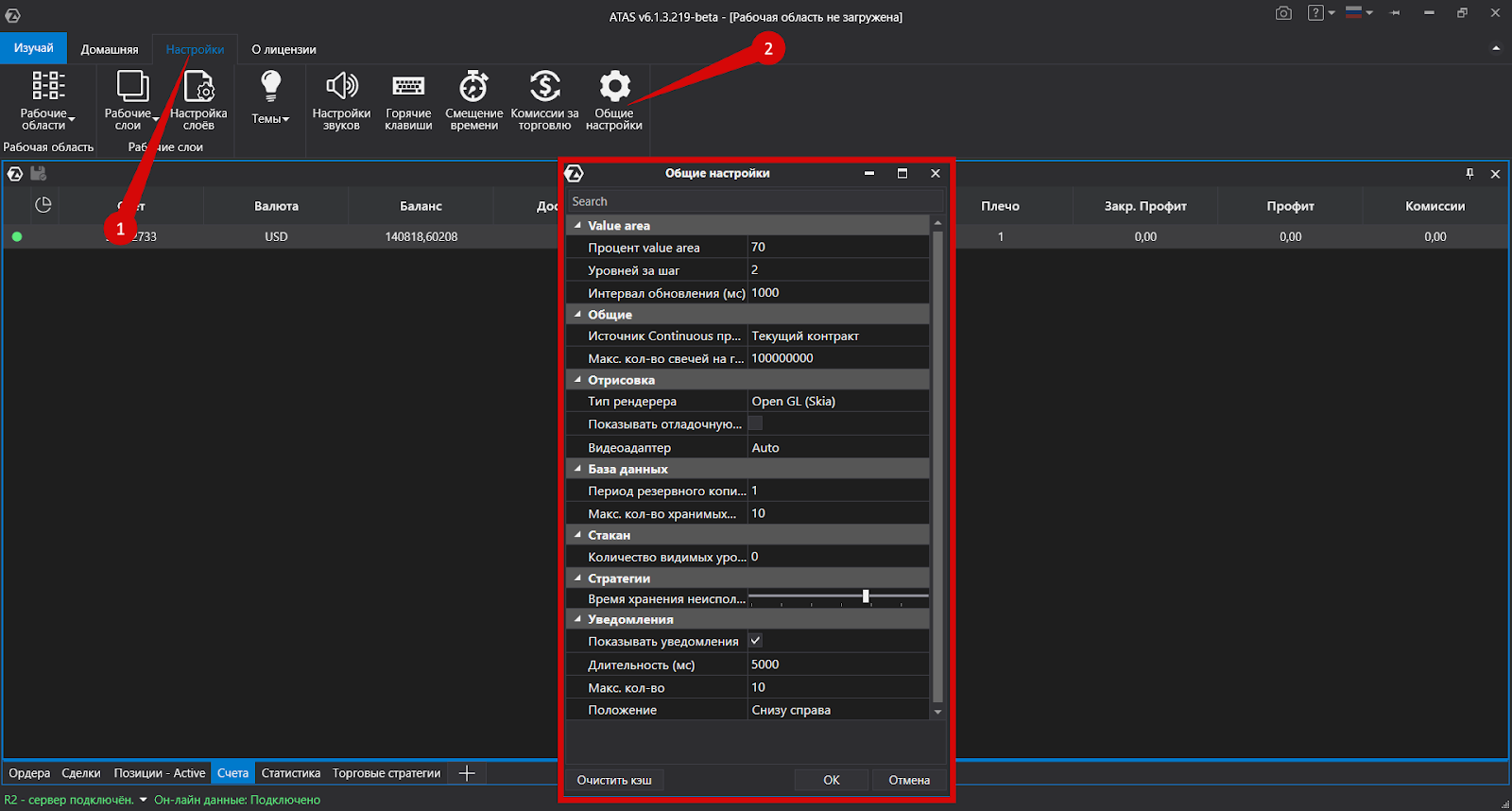
Task: Edit Интервал обновления field 1000
Action: pyautogui.click(x=838, y=293)
